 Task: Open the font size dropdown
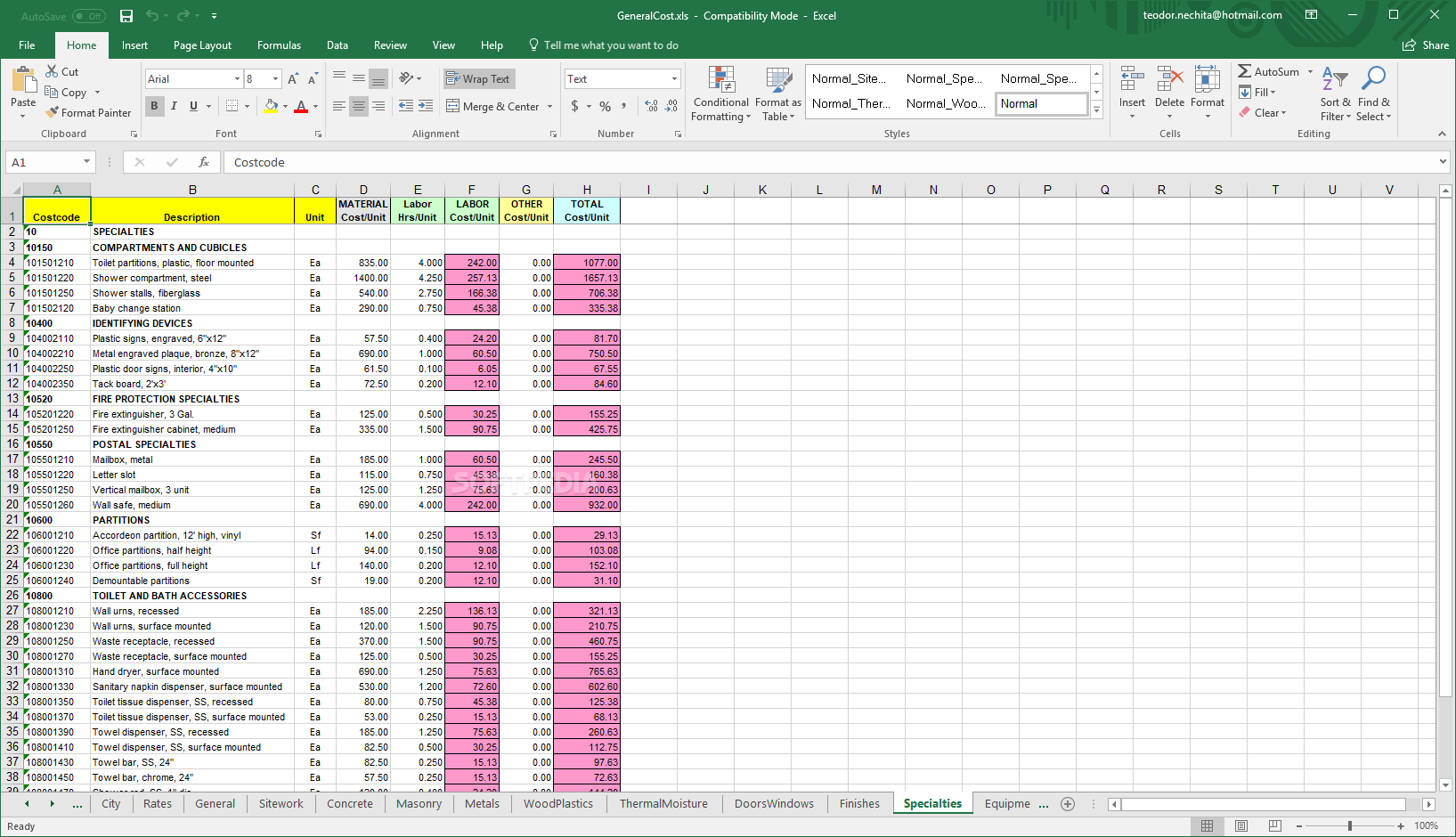pos(275,79)
